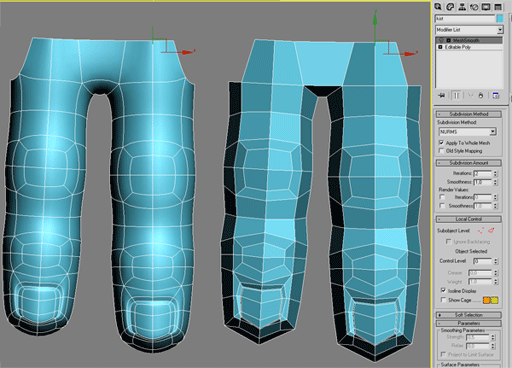Click the Smoothness spinner under Subdivision Amount

pos(495,182)
